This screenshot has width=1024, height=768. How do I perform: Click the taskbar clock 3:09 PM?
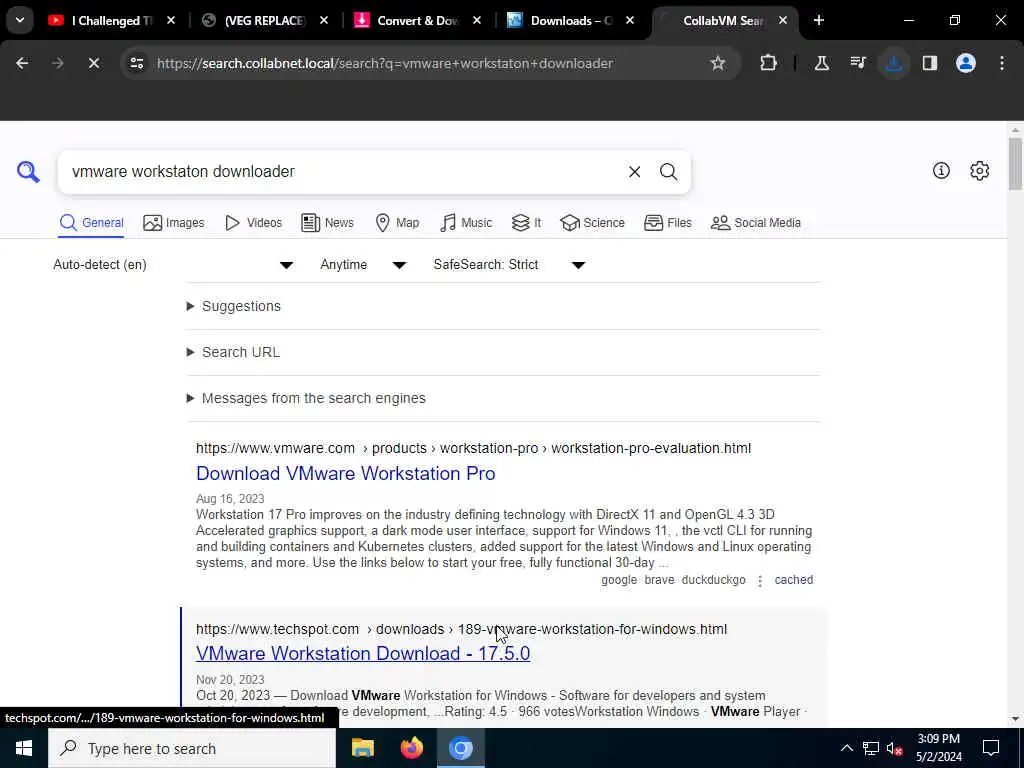[938, 748]
